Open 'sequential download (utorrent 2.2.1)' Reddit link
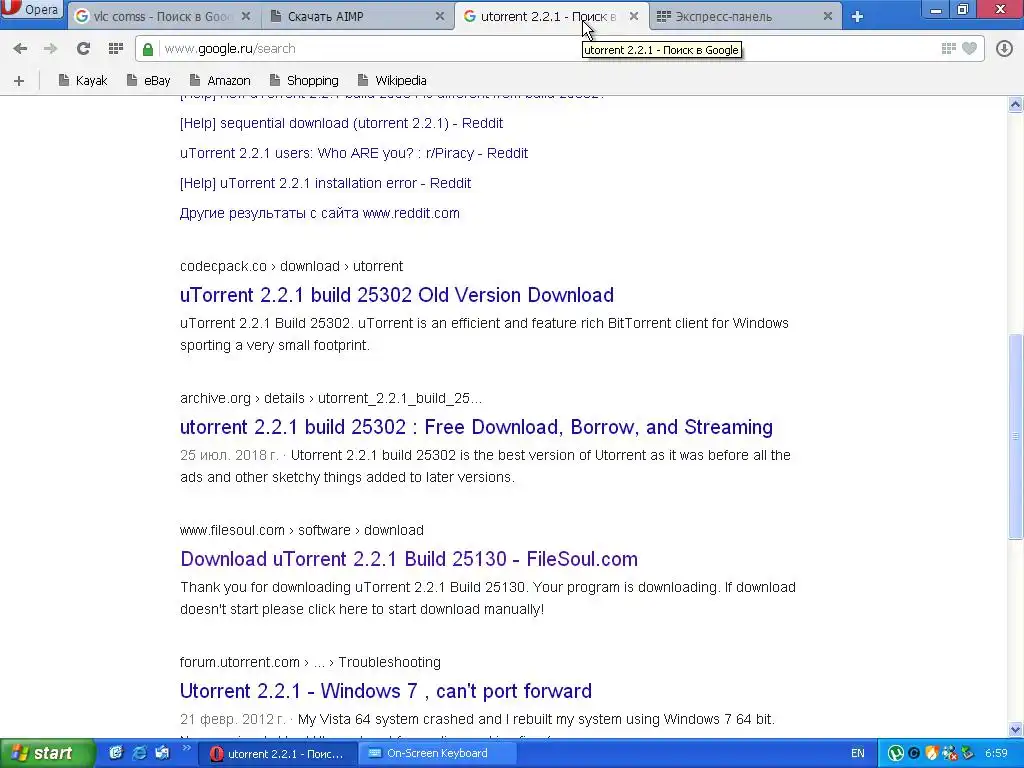 pyautogui.click(x=341, y=123)
